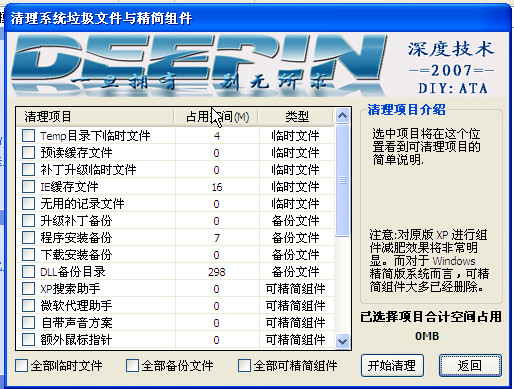514x389 pixels.
Task: Check the 微软代理助手 checkbox
Action: 28,306
